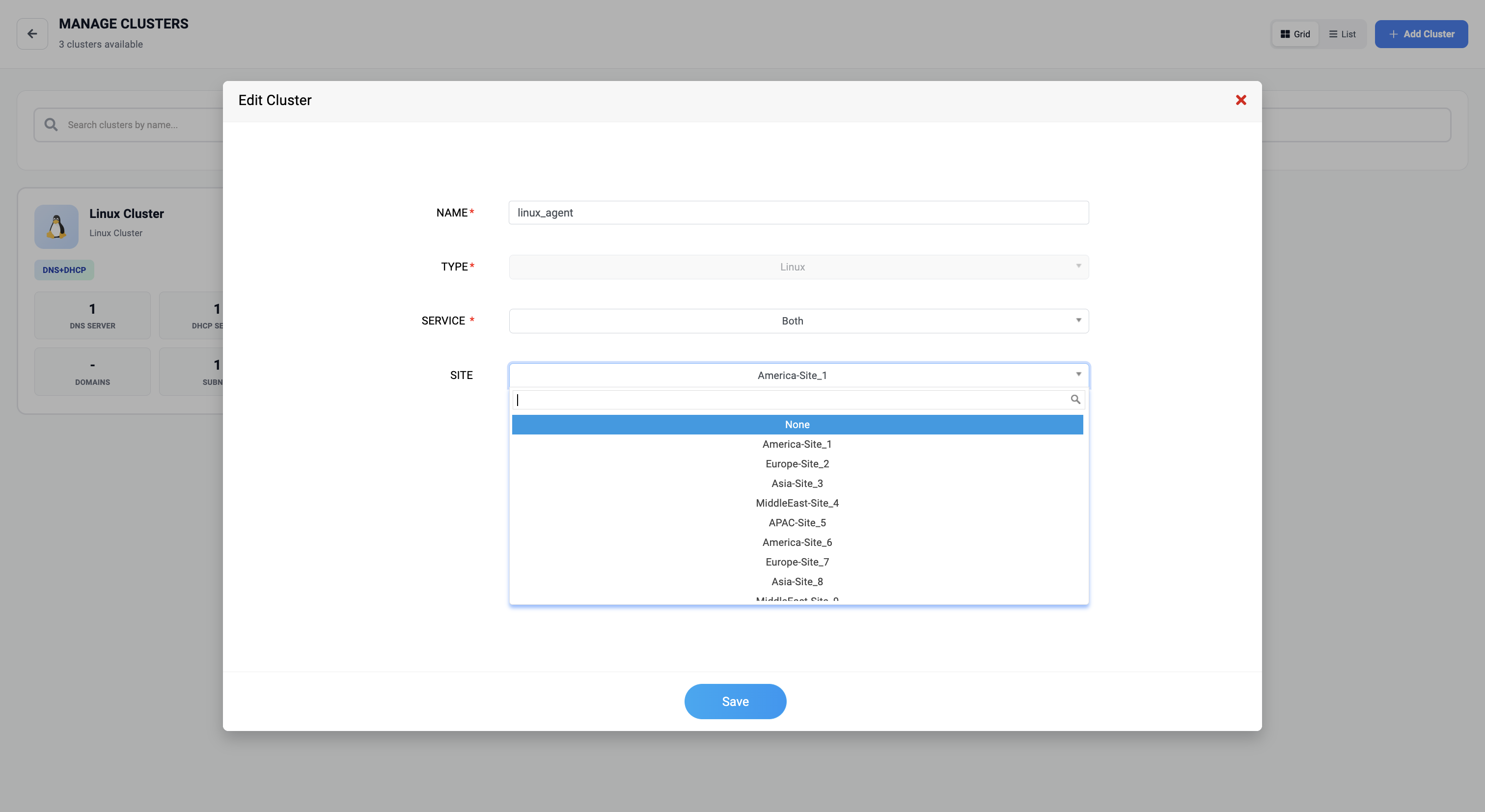The height and width of the screenshot is (812, 1485).
Task: Click the Add Cluster button
Action: point(1421,34)
